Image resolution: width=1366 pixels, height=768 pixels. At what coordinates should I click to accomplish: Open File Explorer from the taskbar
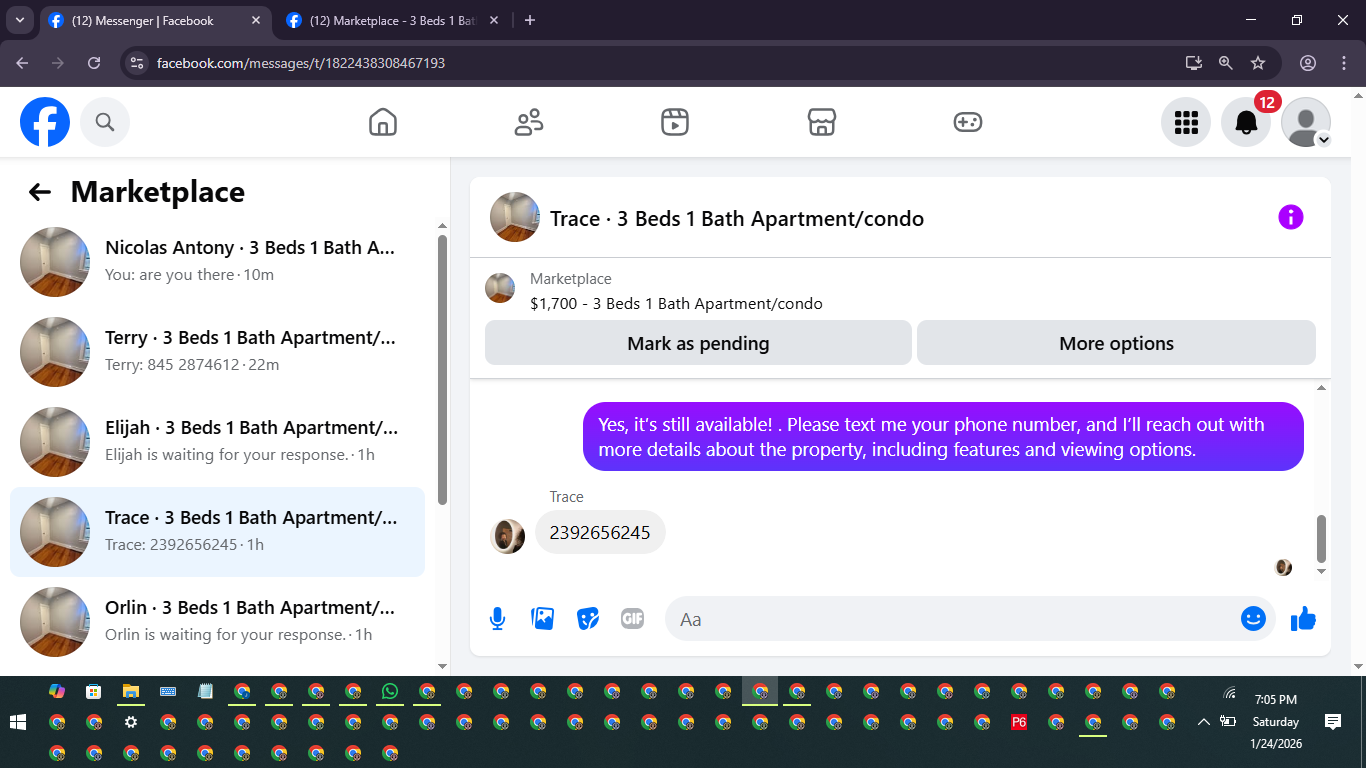click(130, 691)
